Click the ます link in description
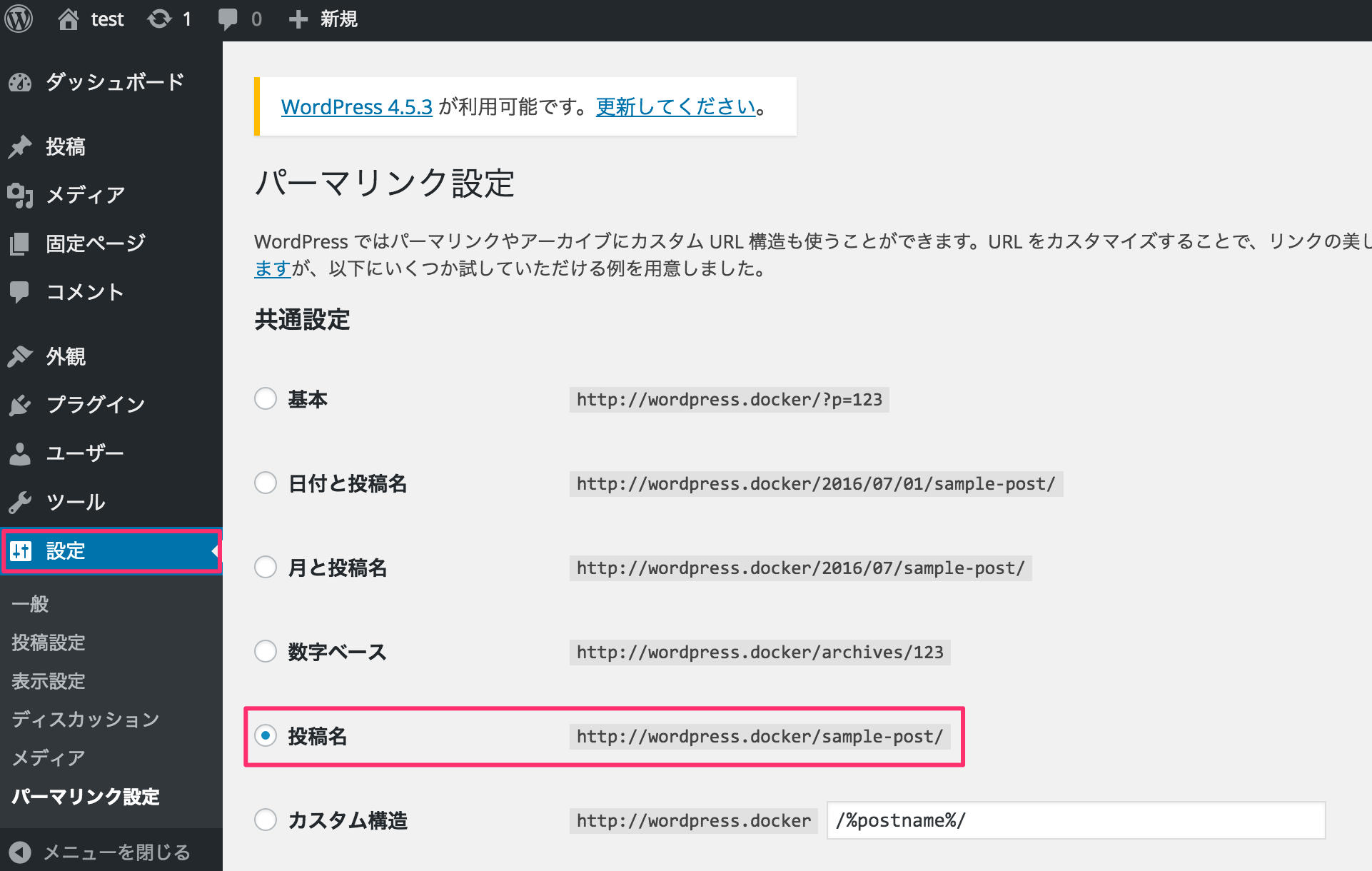The image size is (1372, 871). click(x=273, y=268)
